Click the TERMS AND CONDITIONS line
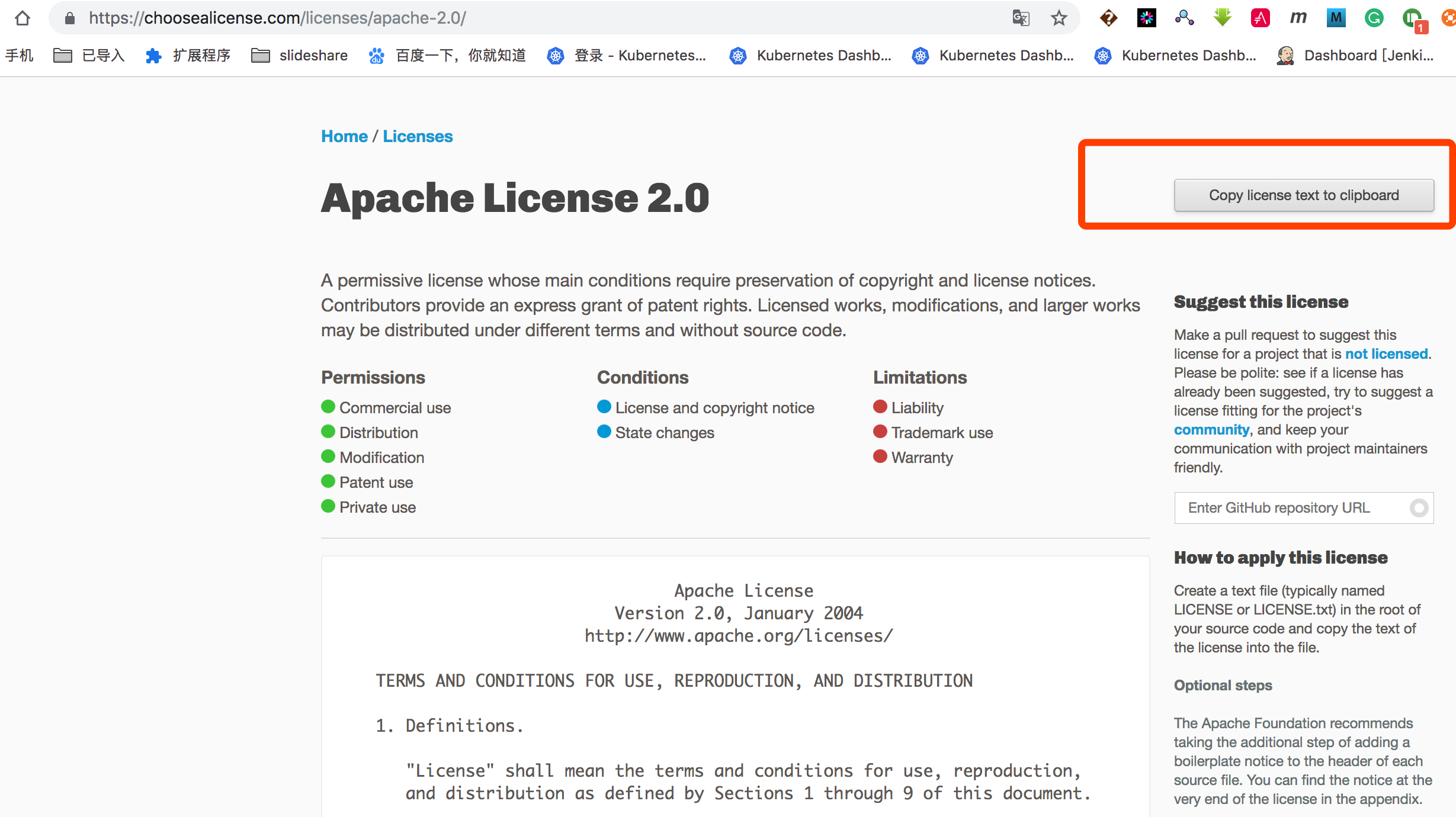The image size is (1456, 817). pos(674,681)
